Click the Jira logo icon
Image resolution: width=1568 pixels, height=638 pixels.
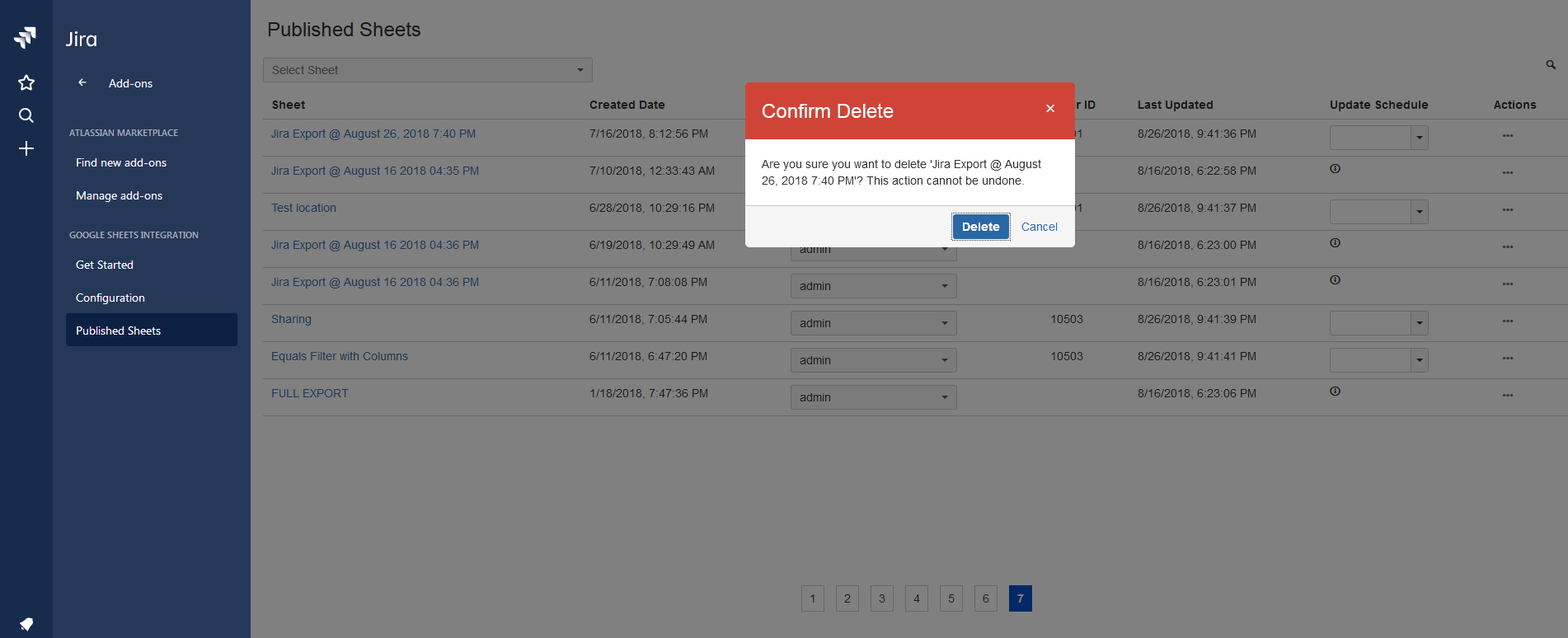(26, 37)
